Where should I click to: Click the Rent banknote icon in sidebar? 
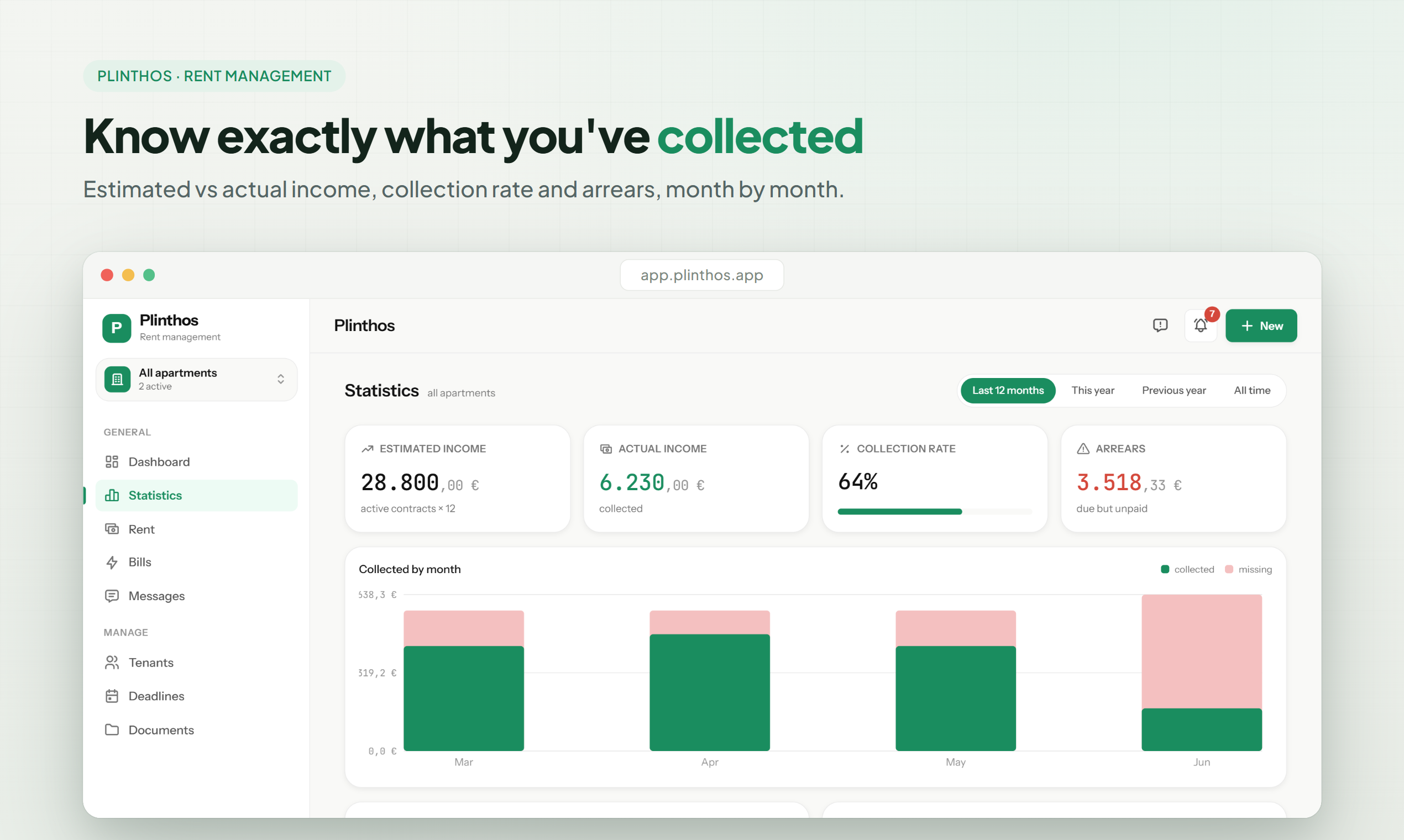click(x=112, y=529)
